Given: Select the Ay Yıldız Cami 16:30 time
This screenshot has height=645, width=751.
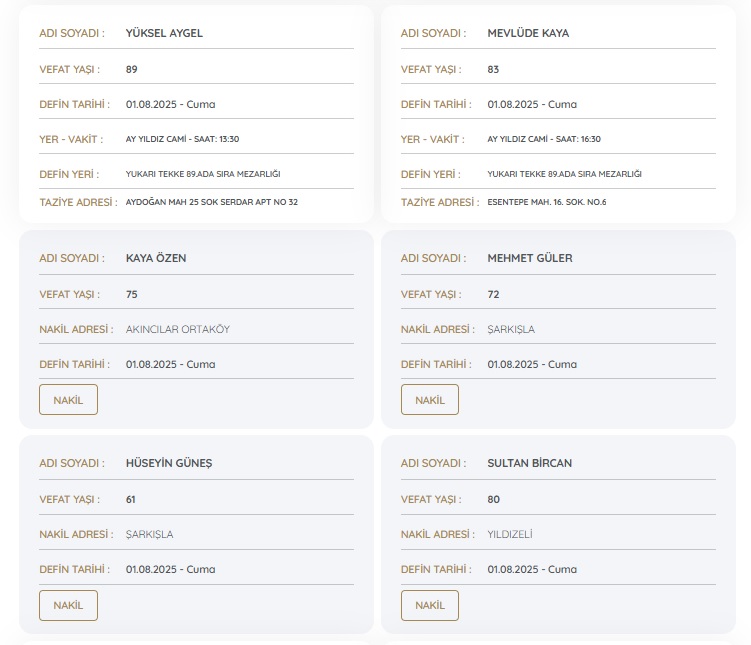Looking at the screenshot, I should 544,139.
